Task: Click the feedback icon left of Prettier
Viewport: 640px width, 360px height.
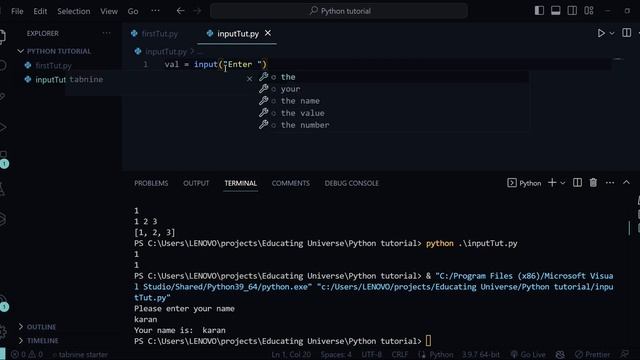Action: tap(560, 355)
